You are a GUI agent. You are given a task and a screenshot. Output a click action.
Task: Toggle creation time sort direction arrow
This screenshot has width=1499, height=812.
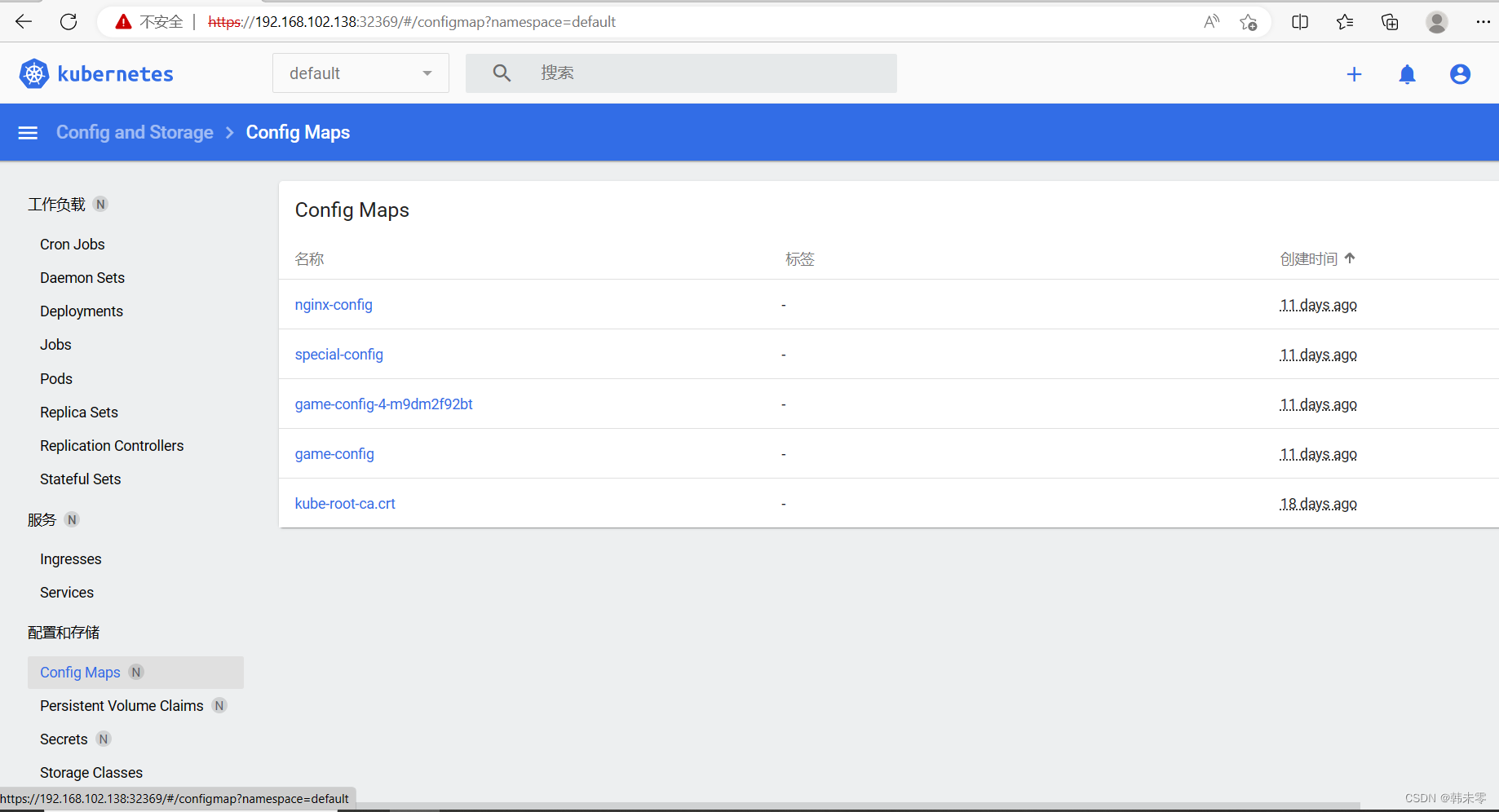pos(1351,258)
